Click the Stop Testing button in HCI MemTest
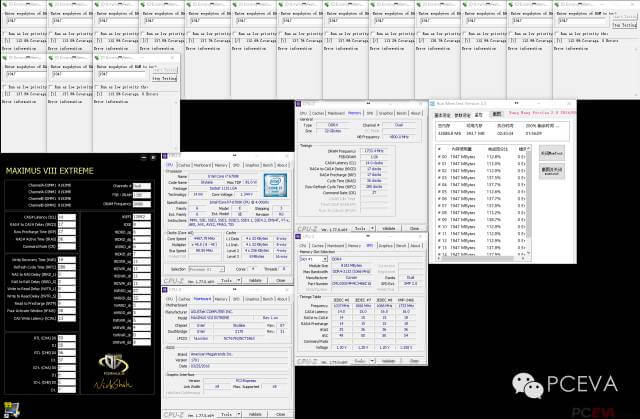640x419 pixels. (164, 77)
